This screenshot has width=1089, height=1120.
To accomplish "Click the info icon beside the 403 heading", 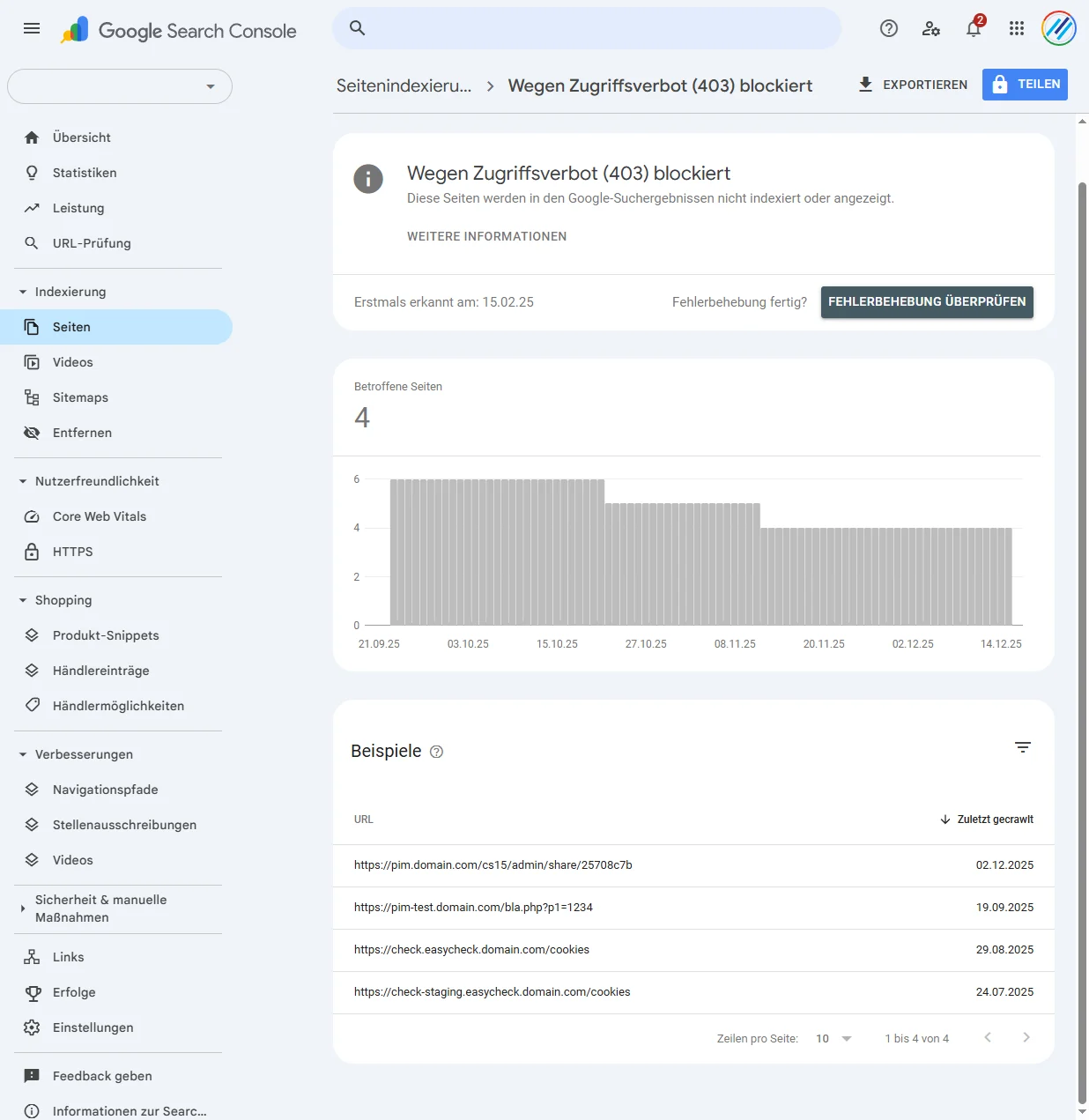I will click(x=368, y=179).
